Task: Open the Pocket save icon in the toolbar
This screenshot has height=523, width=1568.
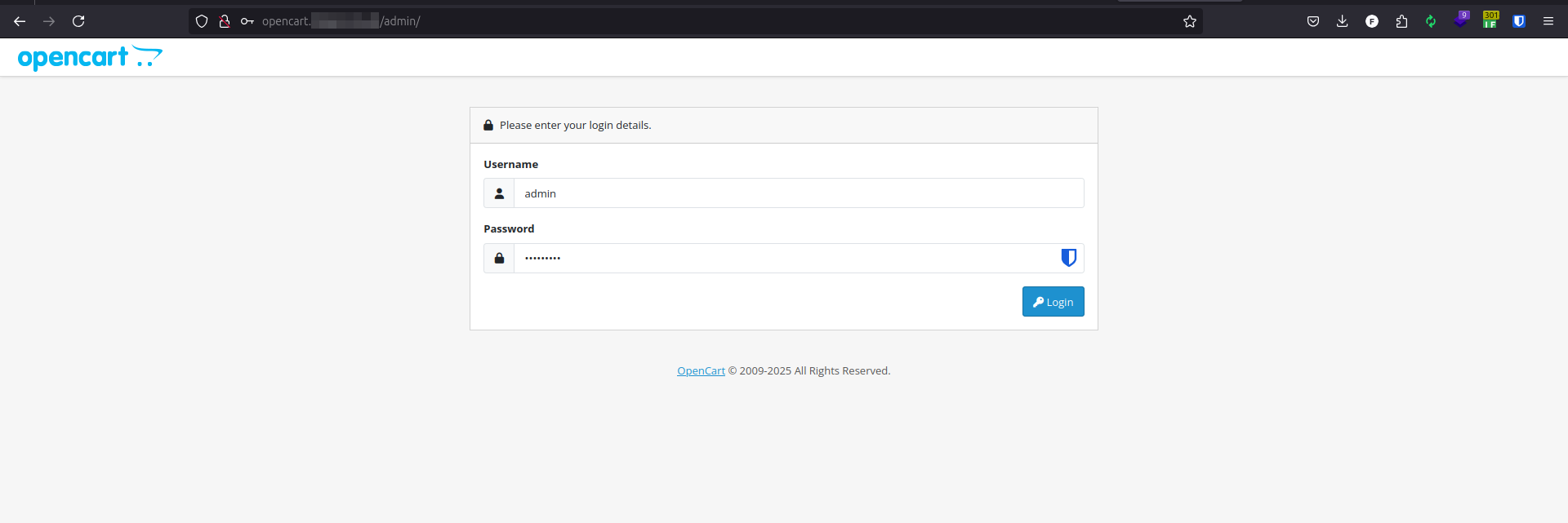Action: [x=1313, y=21]
